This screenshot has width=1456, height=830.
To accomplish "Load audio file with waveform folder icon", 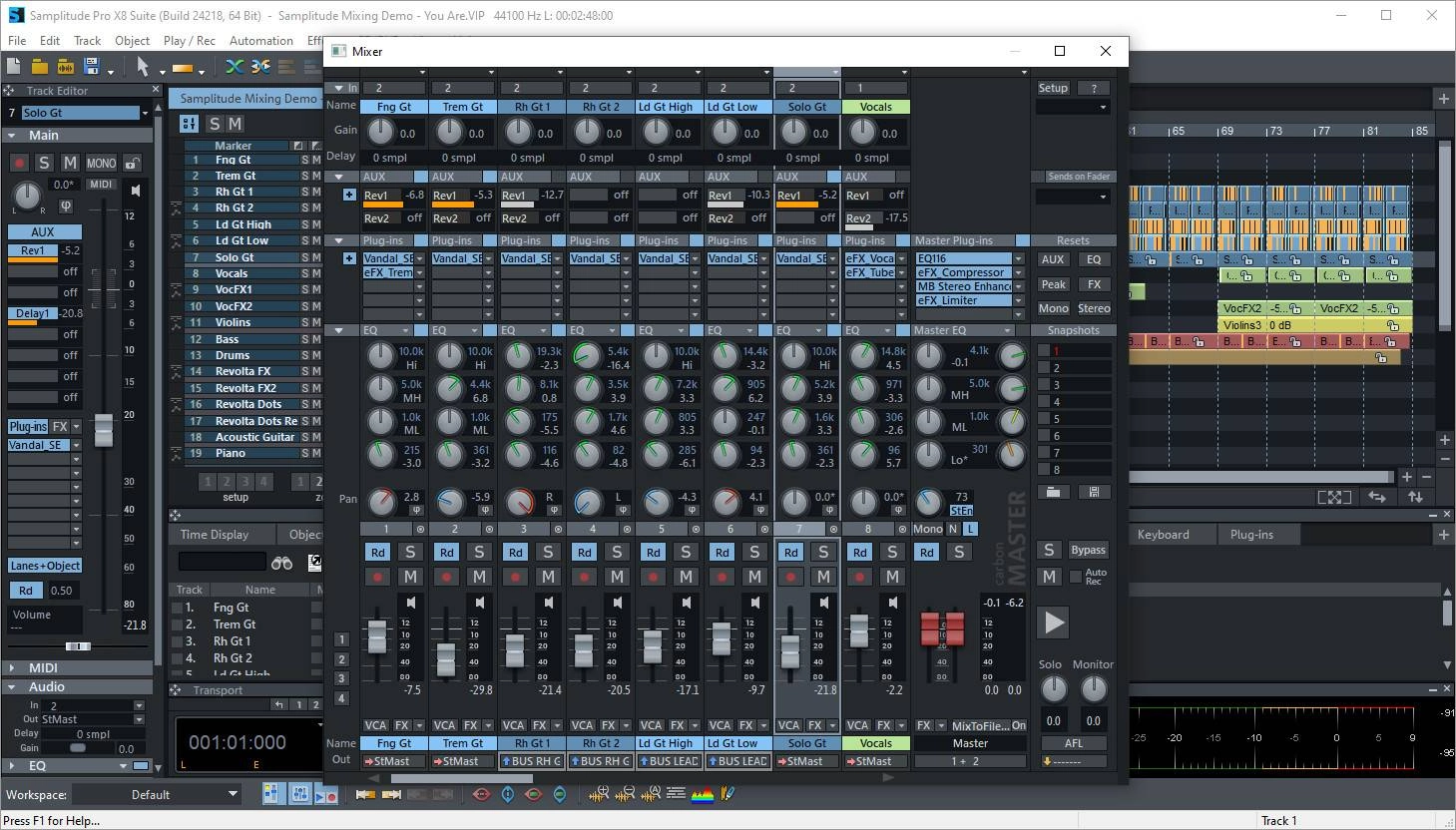I will [x=66, y=67].
